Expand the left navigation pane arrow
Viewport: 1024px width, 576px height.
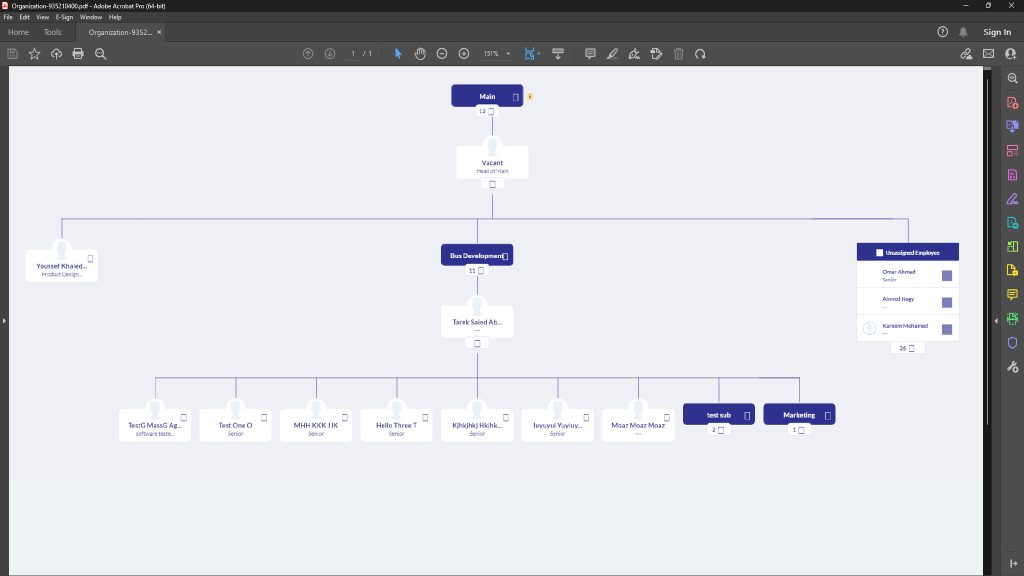pos(4,321)
